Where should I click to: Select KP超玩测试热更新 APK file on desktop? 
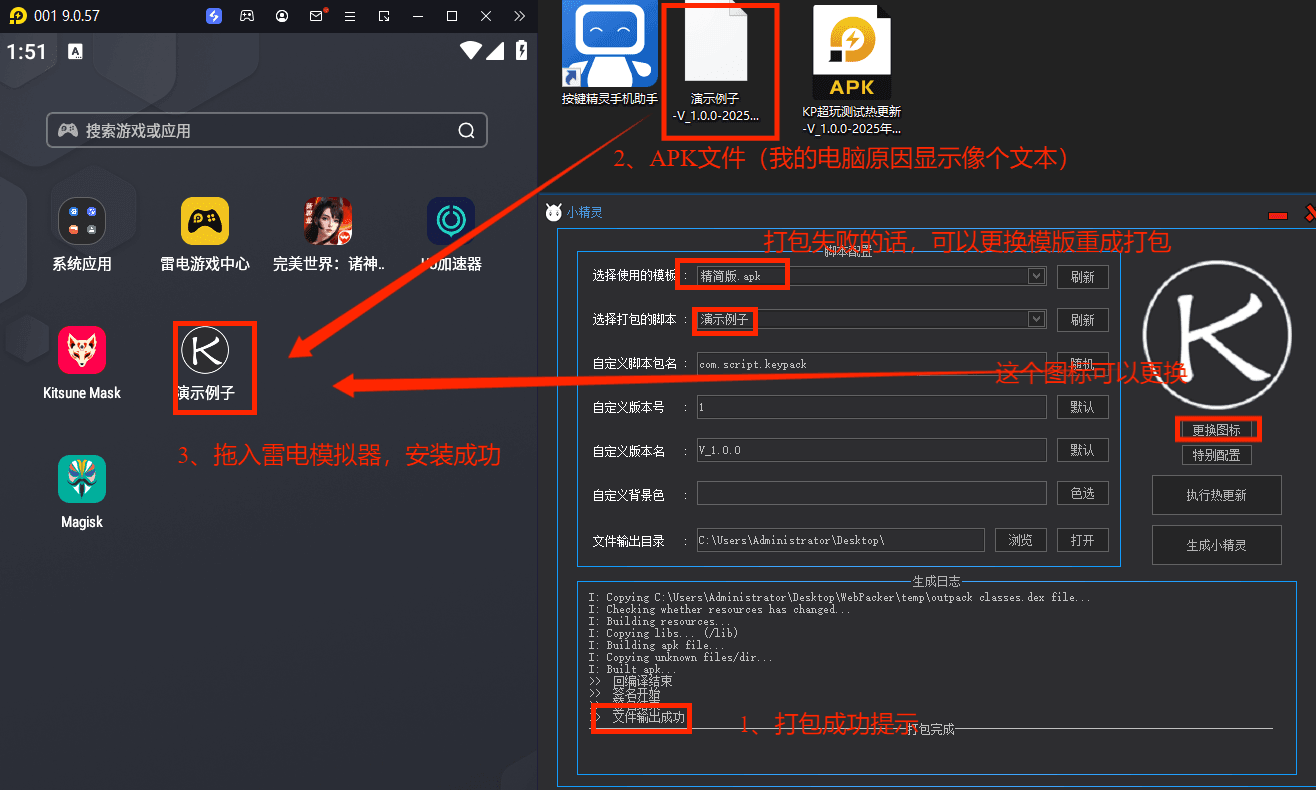pyautogui.click(x=851, y=70)
